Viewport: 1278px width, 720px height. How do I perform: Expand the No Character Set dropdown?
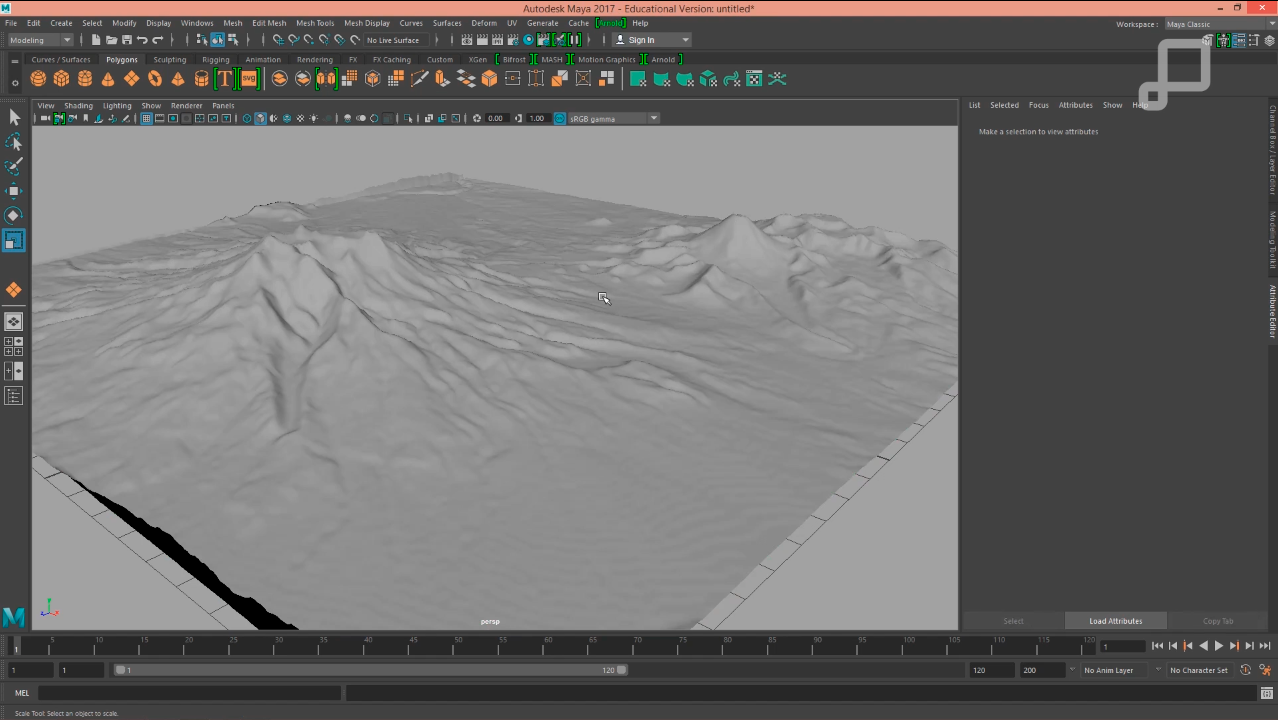pyautogui.click(x=1198, y=670)
